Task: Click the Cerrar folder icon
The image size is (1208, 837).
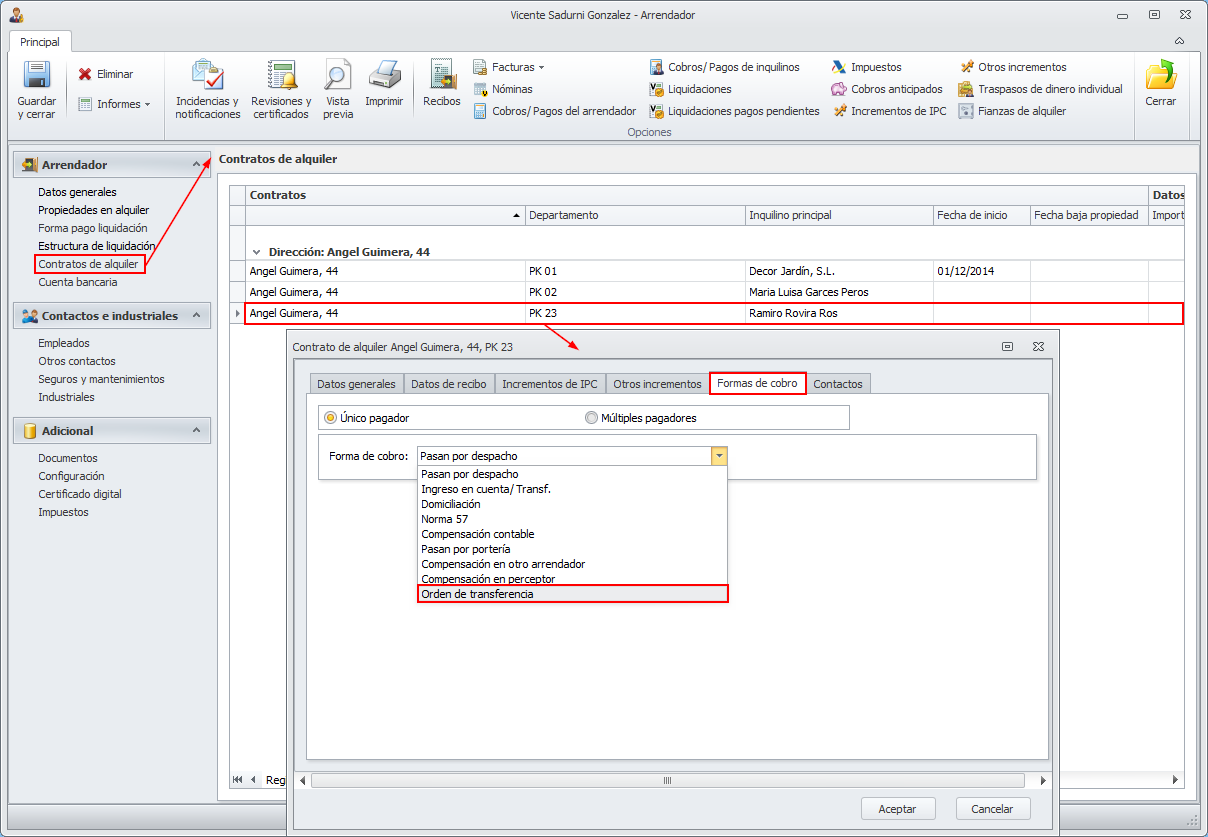Action: click(1160, 77)
